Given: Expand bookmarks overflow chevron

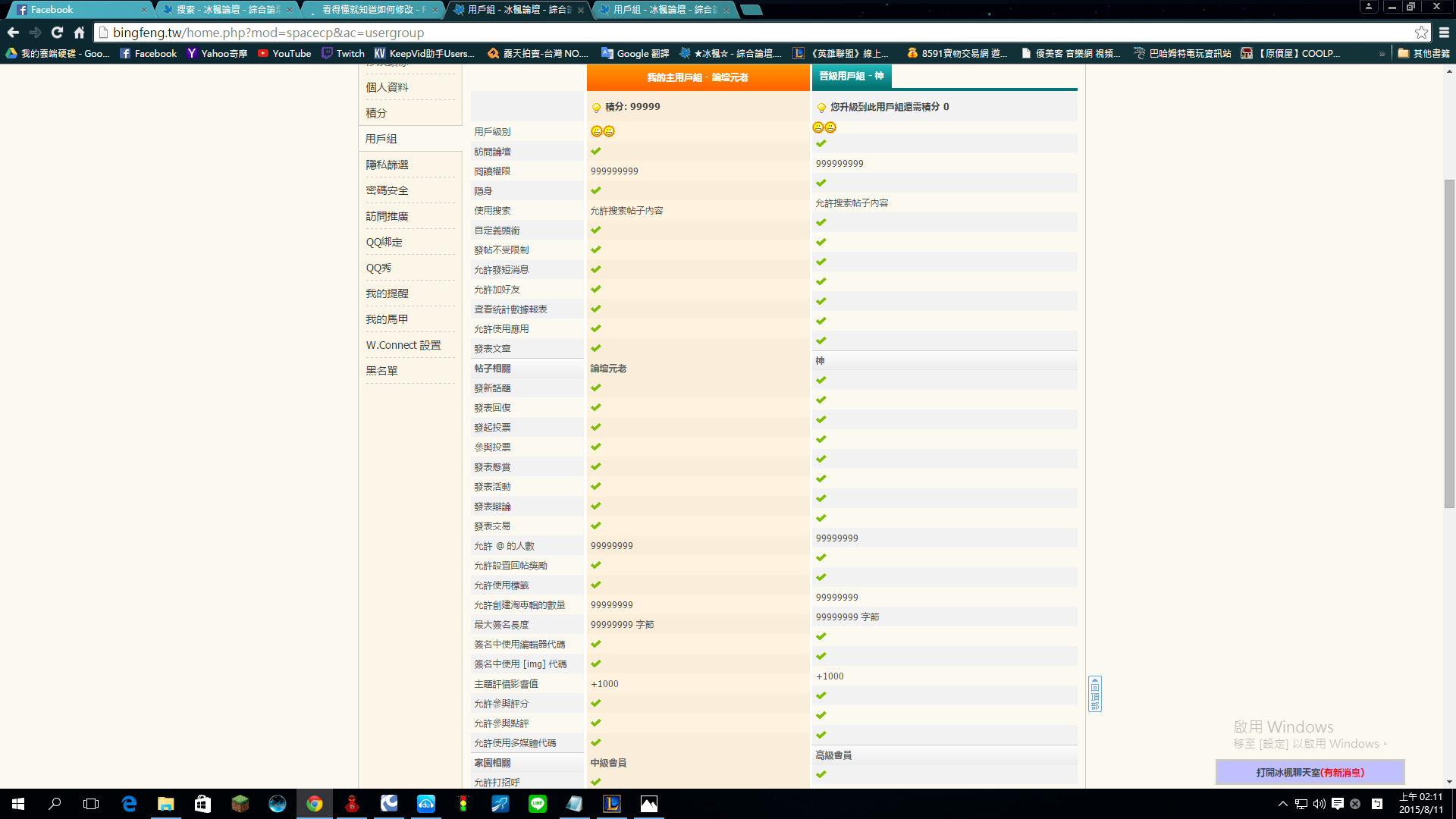Looking at the screenshot, I should (x=1382, y=54).
